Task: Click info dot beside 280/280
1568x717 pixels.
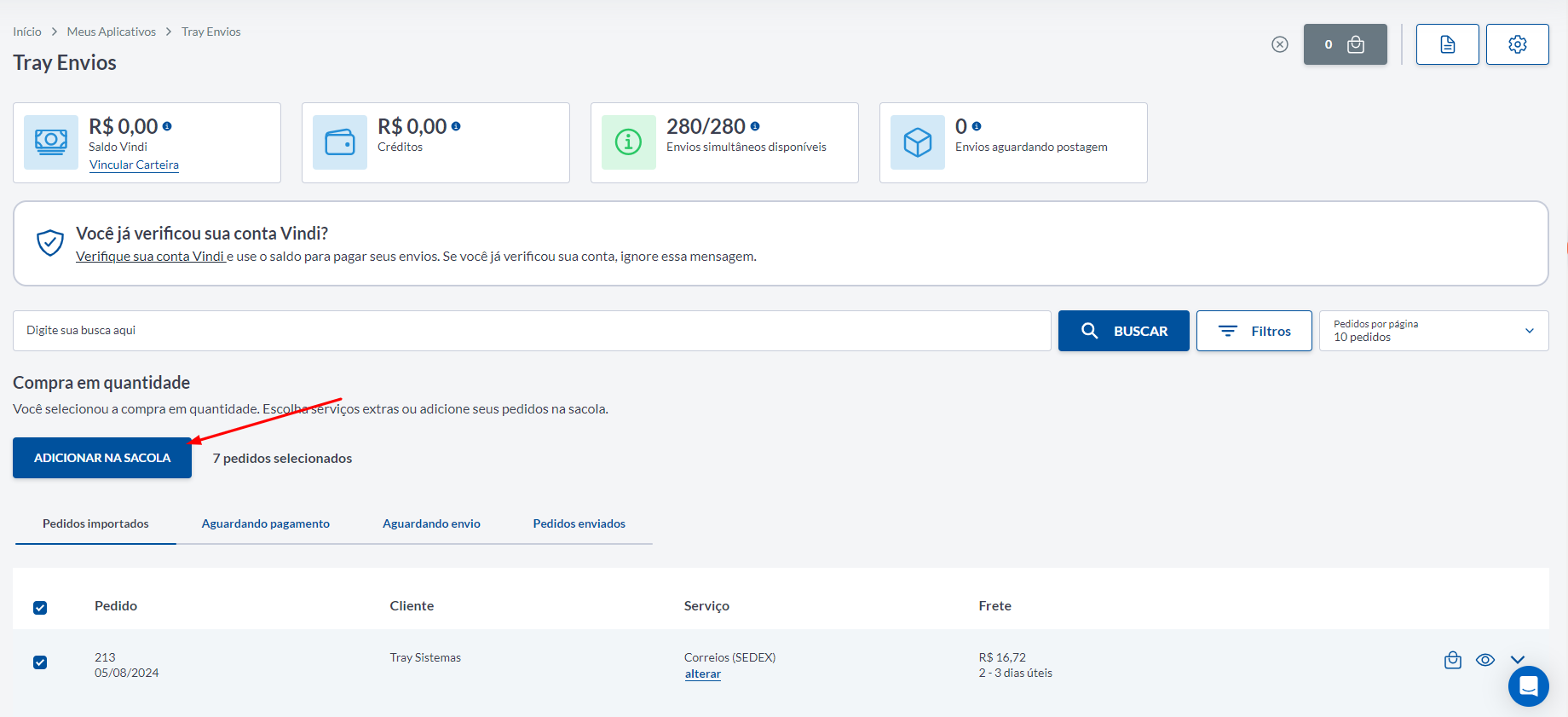Action: tap(755, 126)
